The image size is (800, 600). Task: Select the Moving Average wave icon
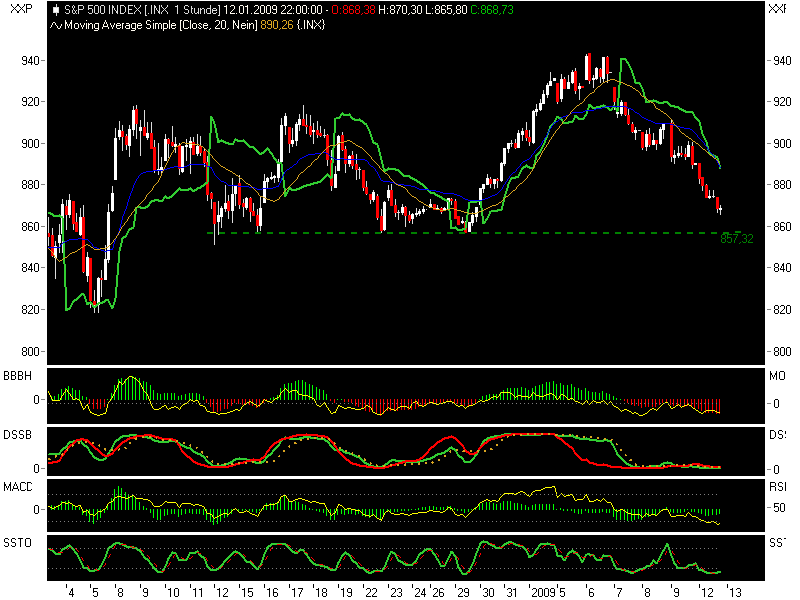click(x=54, y=25)
